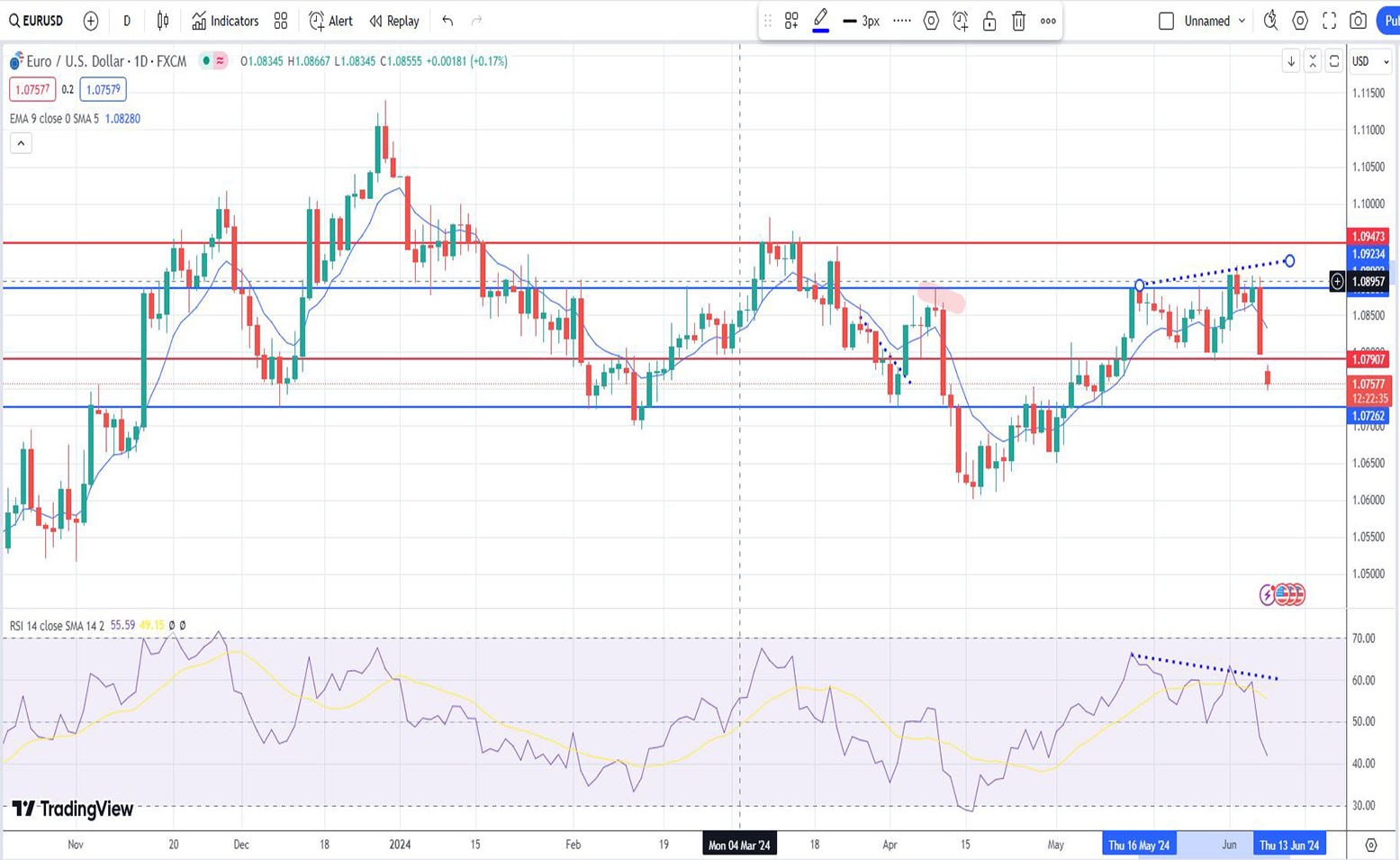
Task: Change line color with the pencil swatch
Action: [x=820, y=21]
